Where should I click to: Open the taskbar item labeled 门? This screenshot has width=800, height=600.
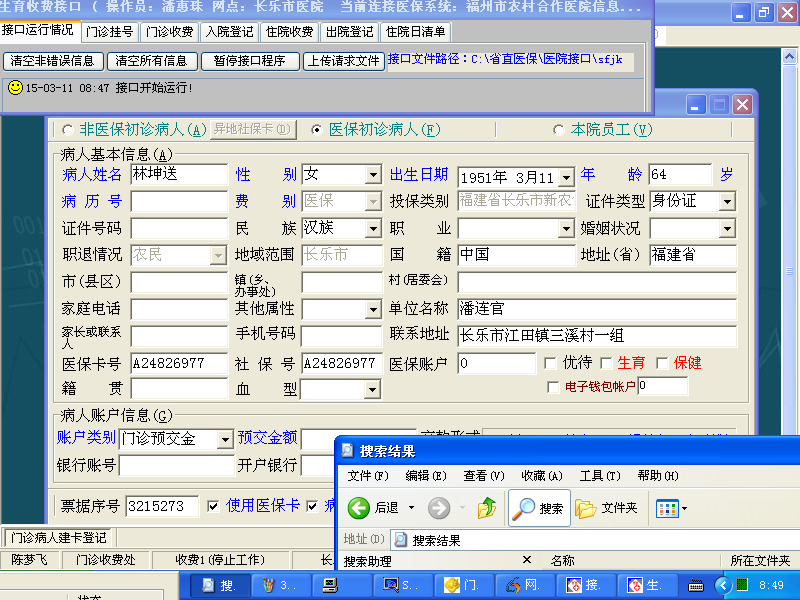[463, 585]
